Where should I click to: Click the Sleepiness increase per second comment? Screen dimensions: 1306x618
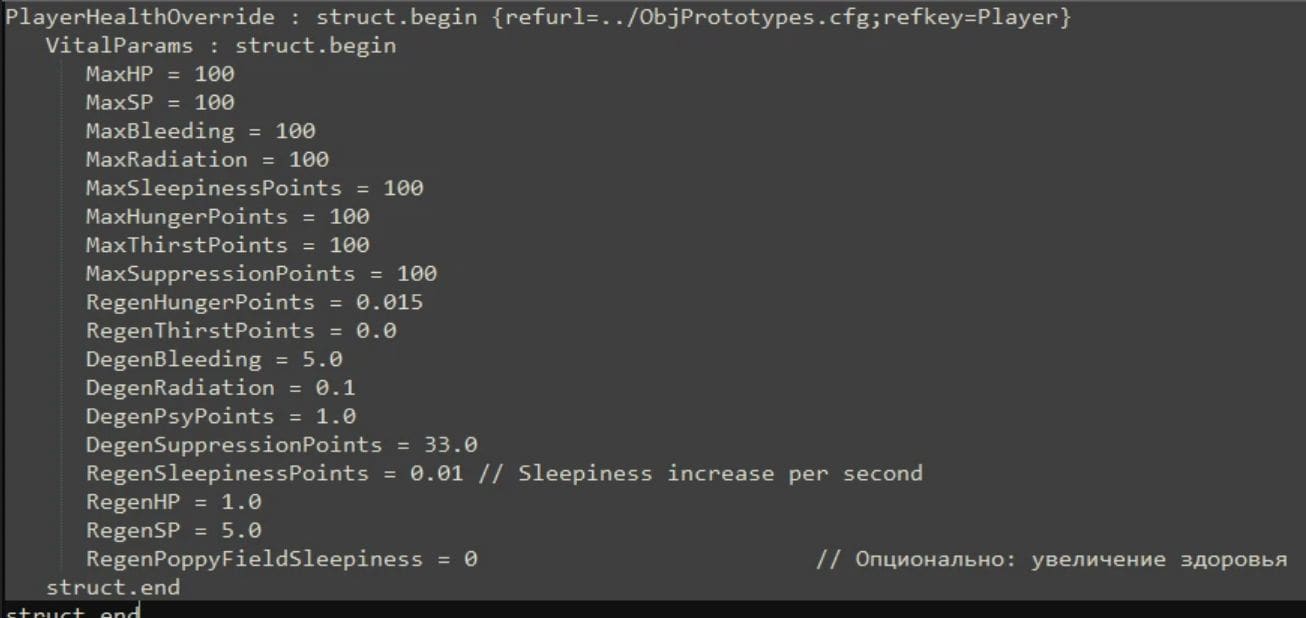point(699,473)
